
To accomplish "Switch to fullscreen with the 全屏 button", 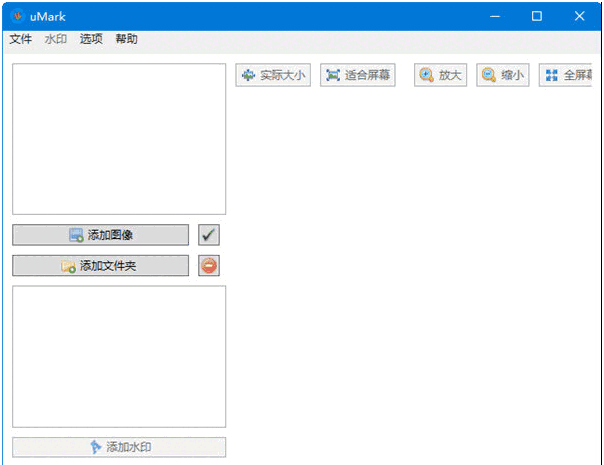I will (565, 75).
